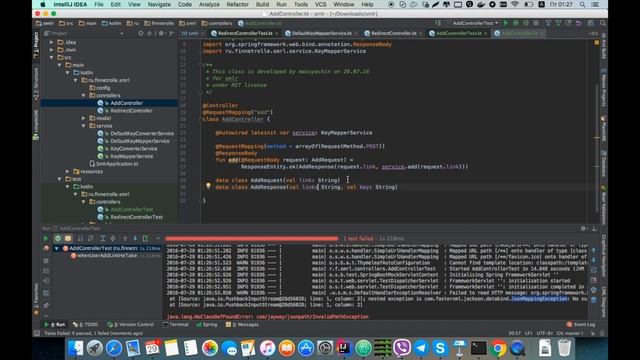
Task: Collapse AddControllerTest node in test results
Action: coord(57,248)
